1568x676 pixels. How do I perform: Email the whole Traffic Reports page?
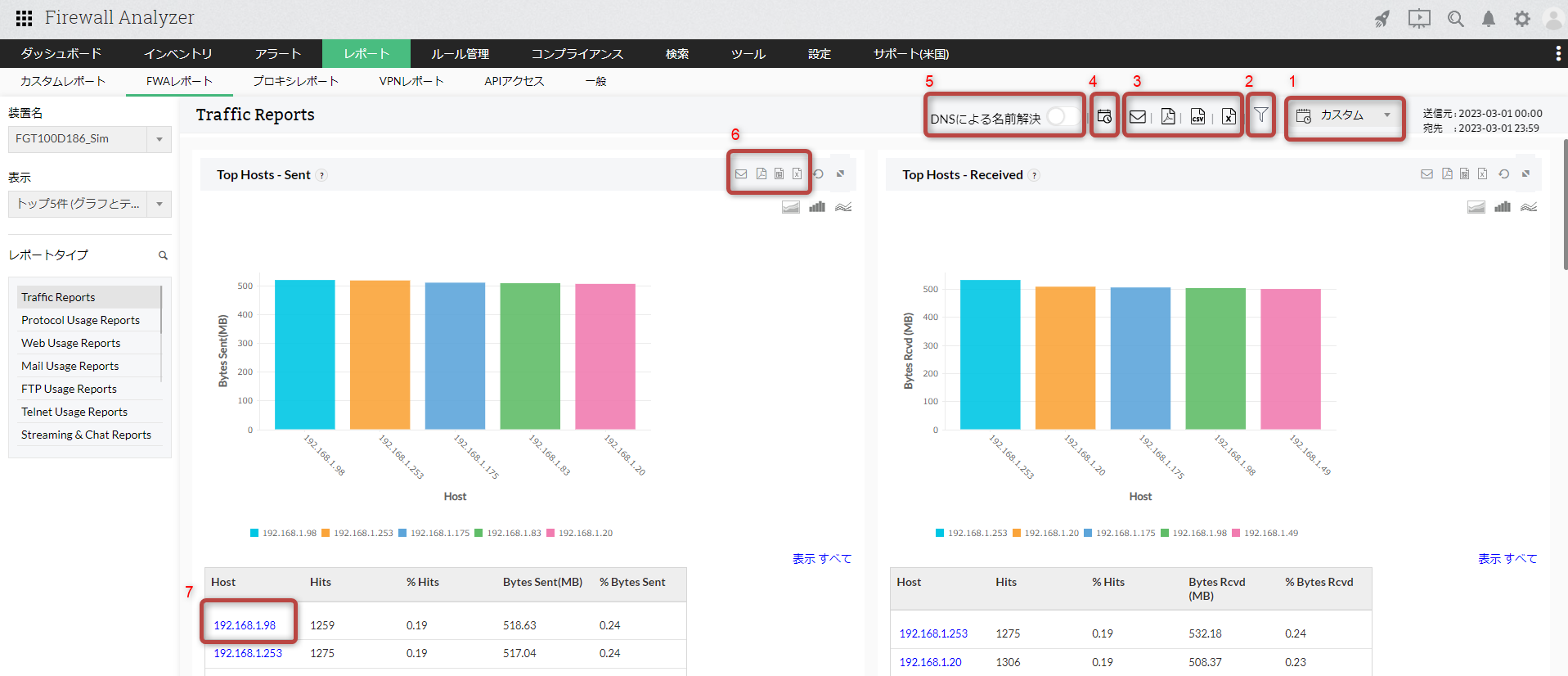pyautogui.click(x=1137, y=116)
